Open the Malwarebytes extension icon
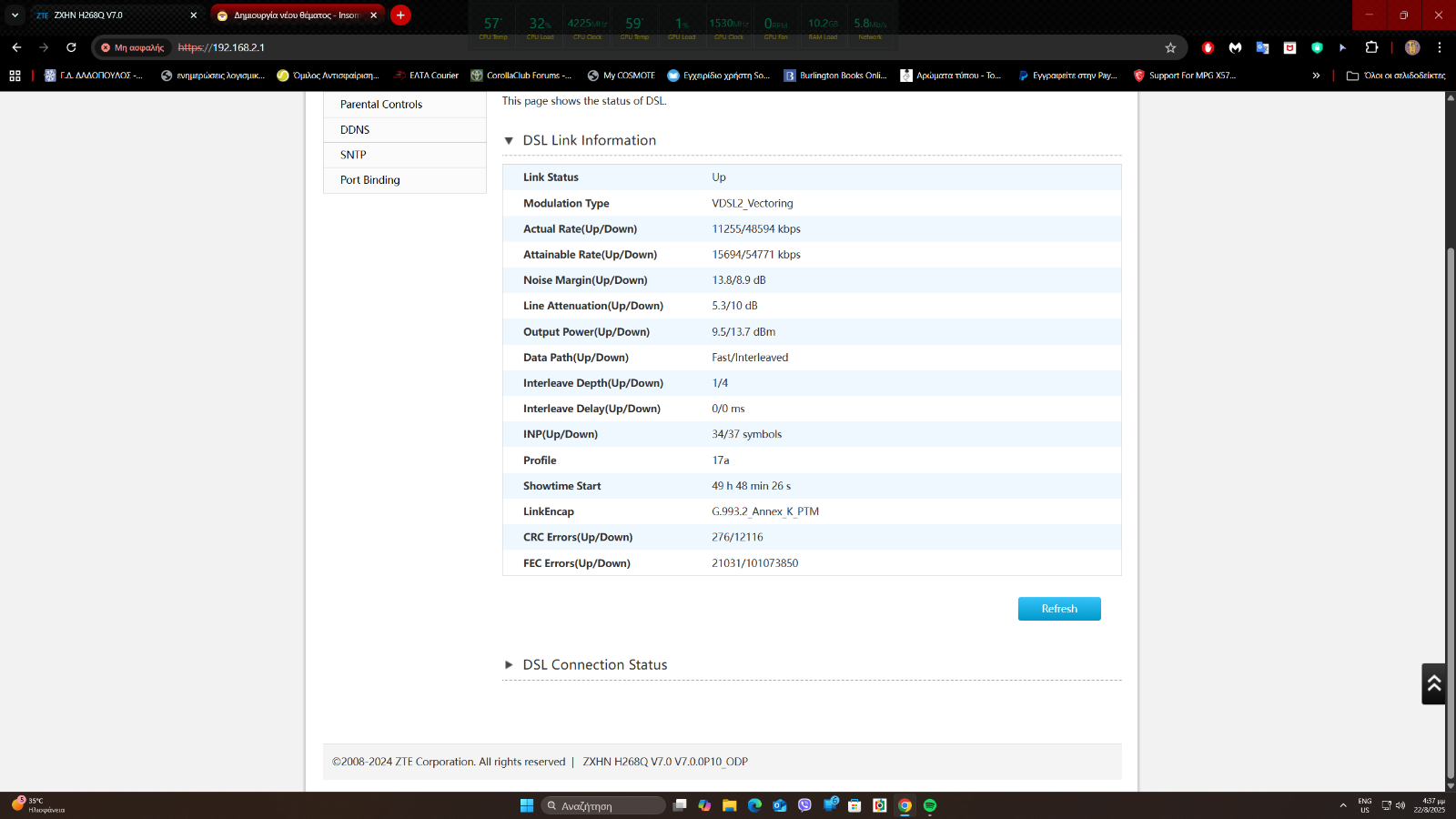 coord(1235,47)
